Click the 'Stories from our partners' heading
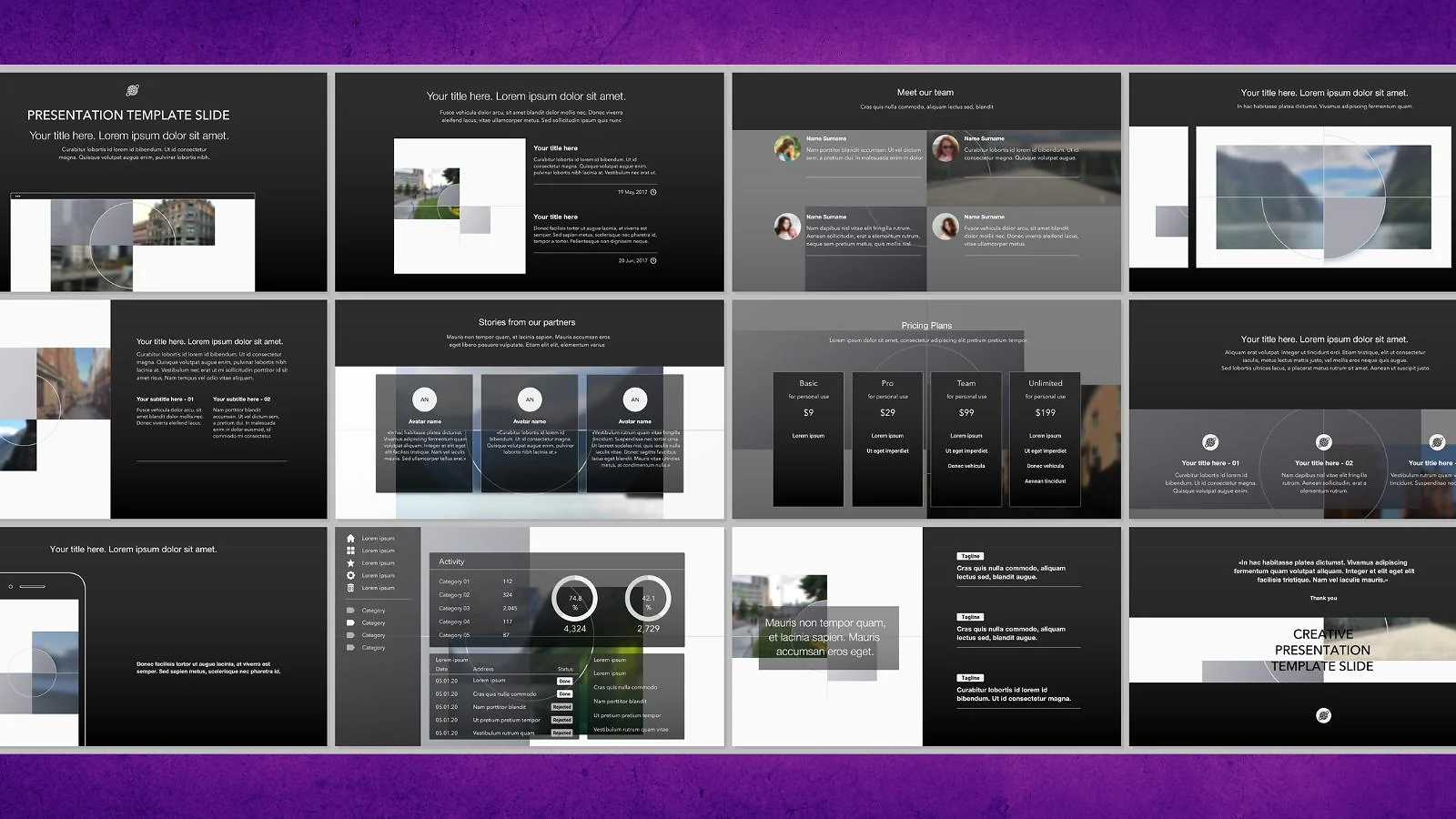 (x=527, y=322)
